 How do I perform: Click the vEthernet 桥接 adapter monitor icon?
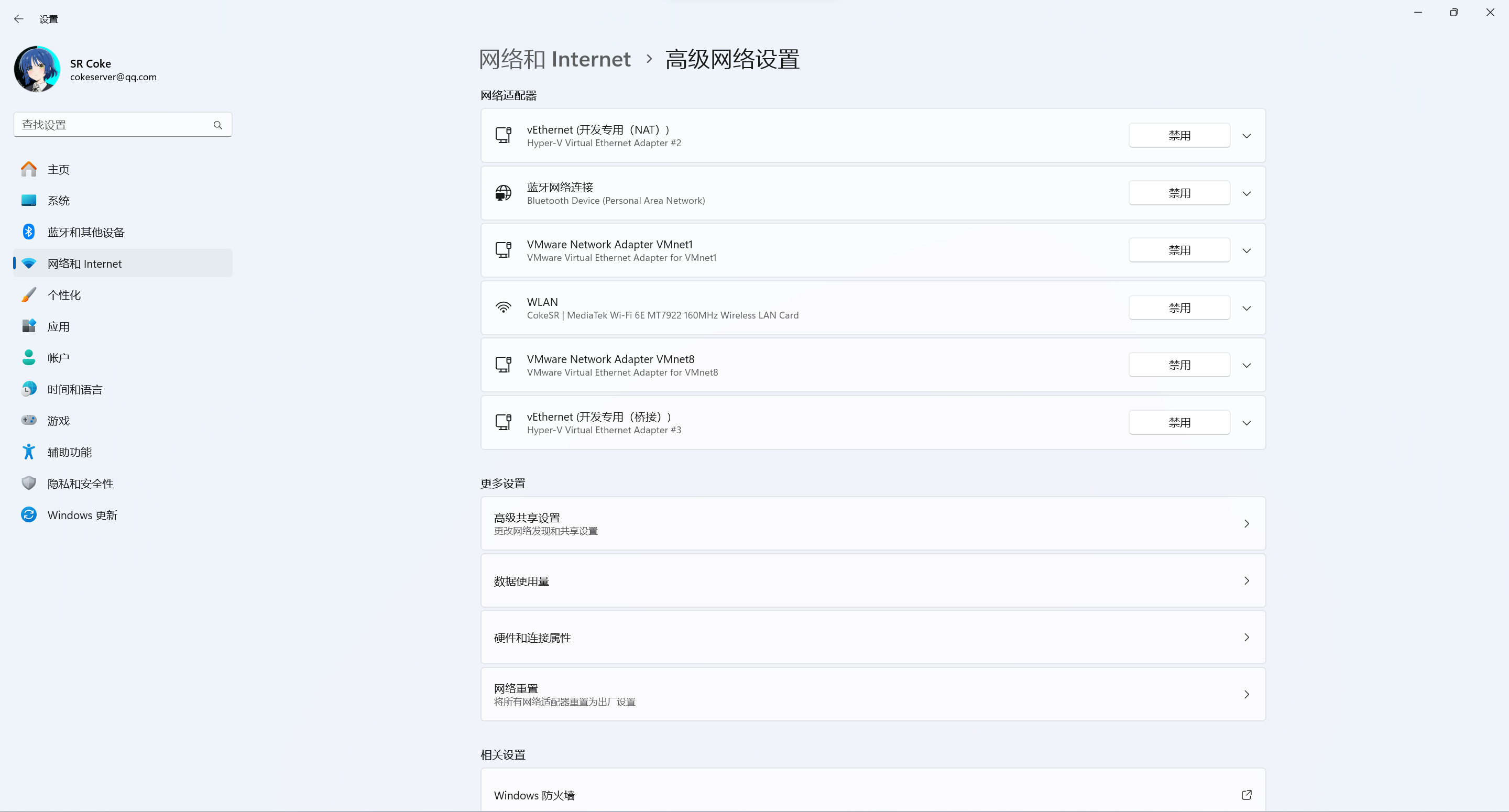pos(503,422)
